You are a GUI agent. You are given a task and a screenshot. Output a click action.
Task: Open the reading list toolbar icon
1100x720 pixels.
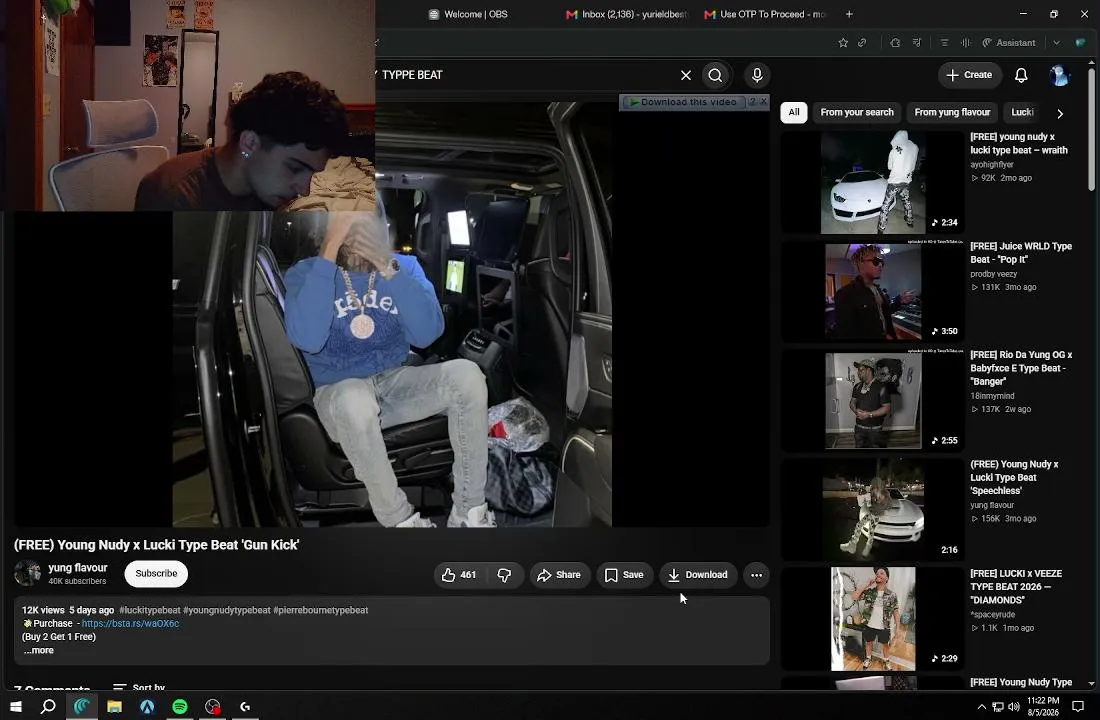tap(944, 43)
